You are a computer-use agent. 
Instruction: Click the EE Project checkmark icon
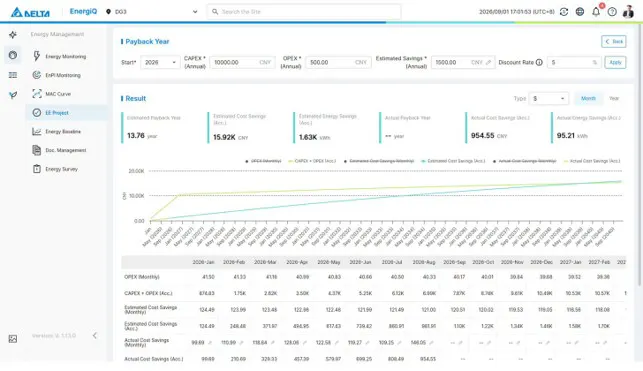tap(37, 112)
